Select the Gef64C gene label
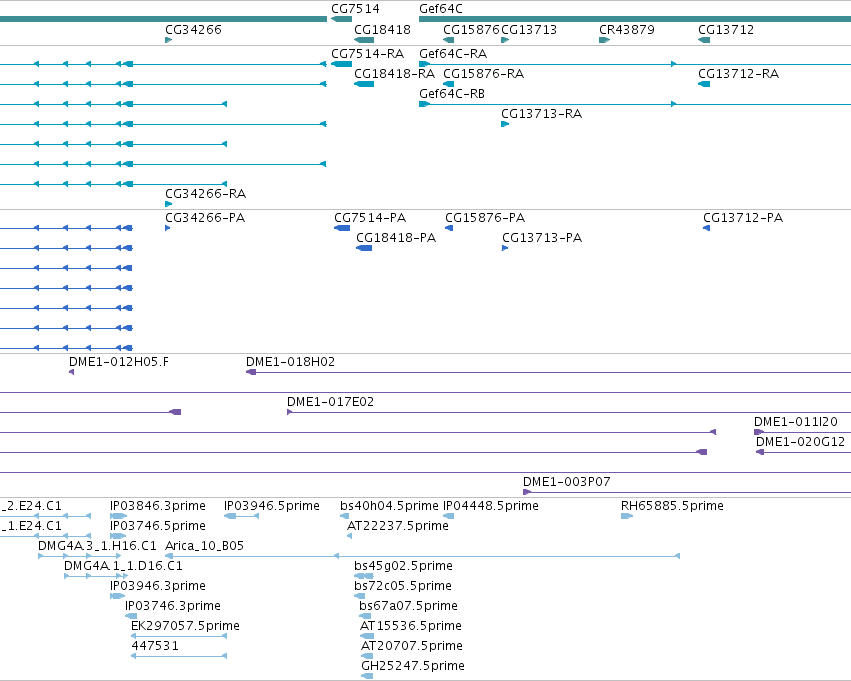 pyautogui.click(x=441, y=9)
